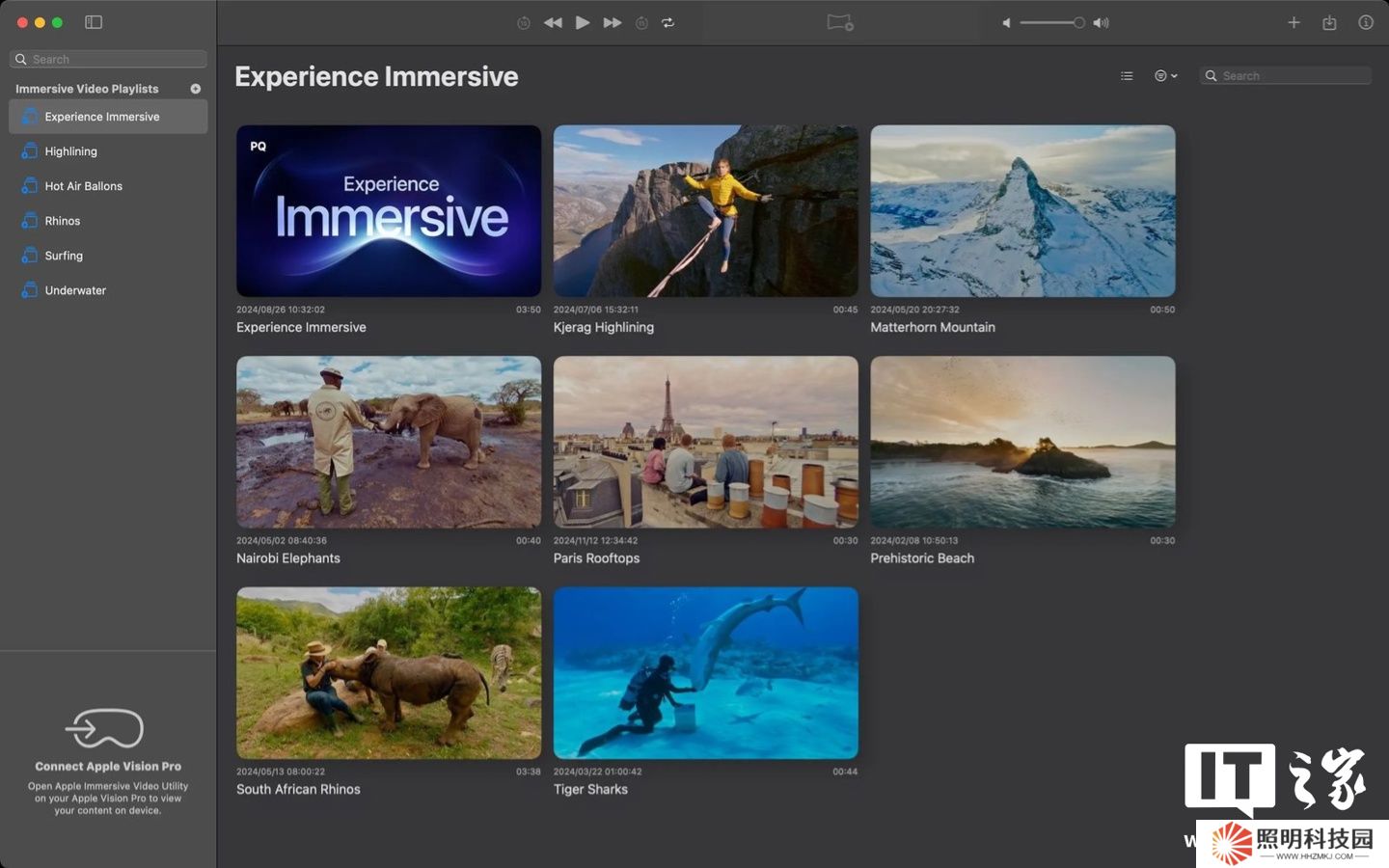This screenshot has width=1389, height=868.
Task: Click the Matterhorn Mountain title
Action: pyautogui.click(x=932, y=327)
